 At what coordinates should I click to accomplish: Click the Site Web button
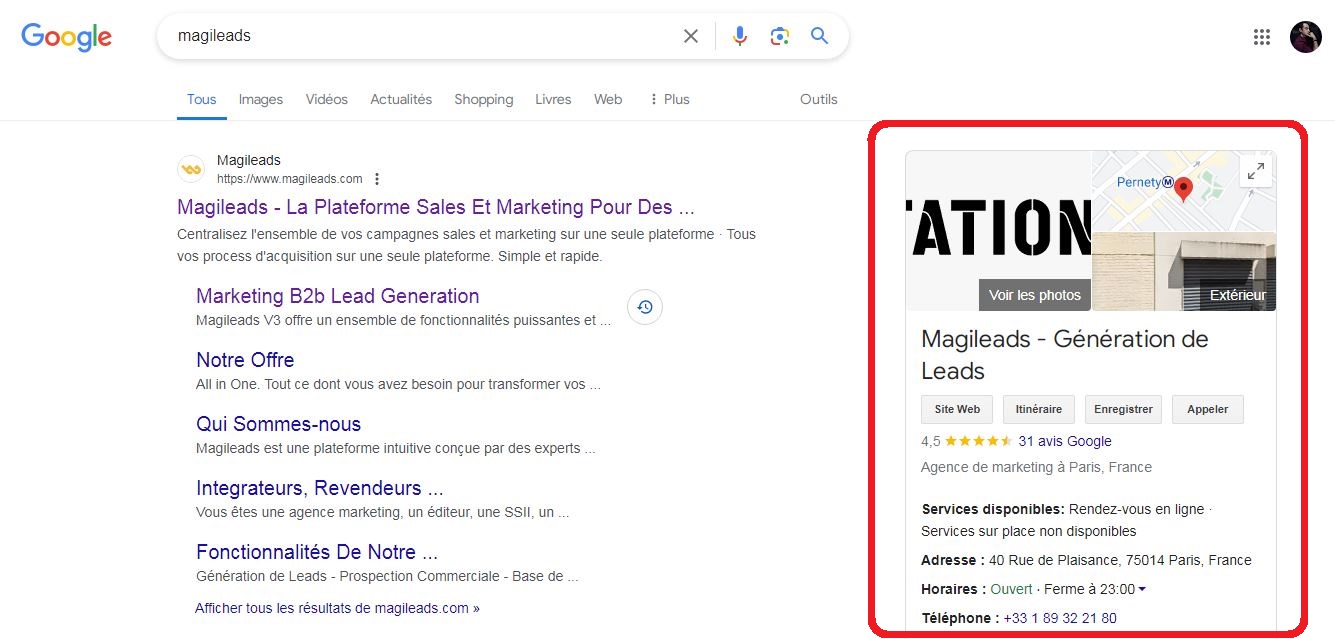click(x=957, y=409)
